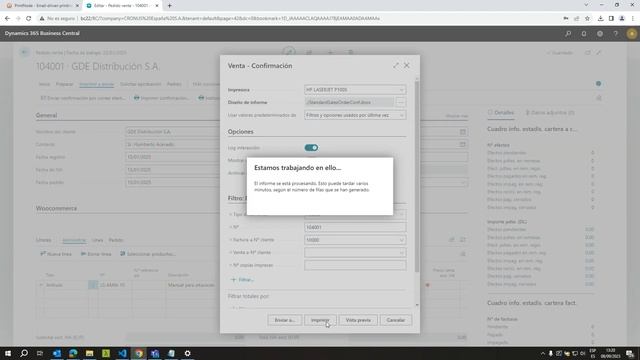This screenshot has width=640, height=360.
Task: Click the Nº copias impresas filter field
Action: click(x=355, y=265)
